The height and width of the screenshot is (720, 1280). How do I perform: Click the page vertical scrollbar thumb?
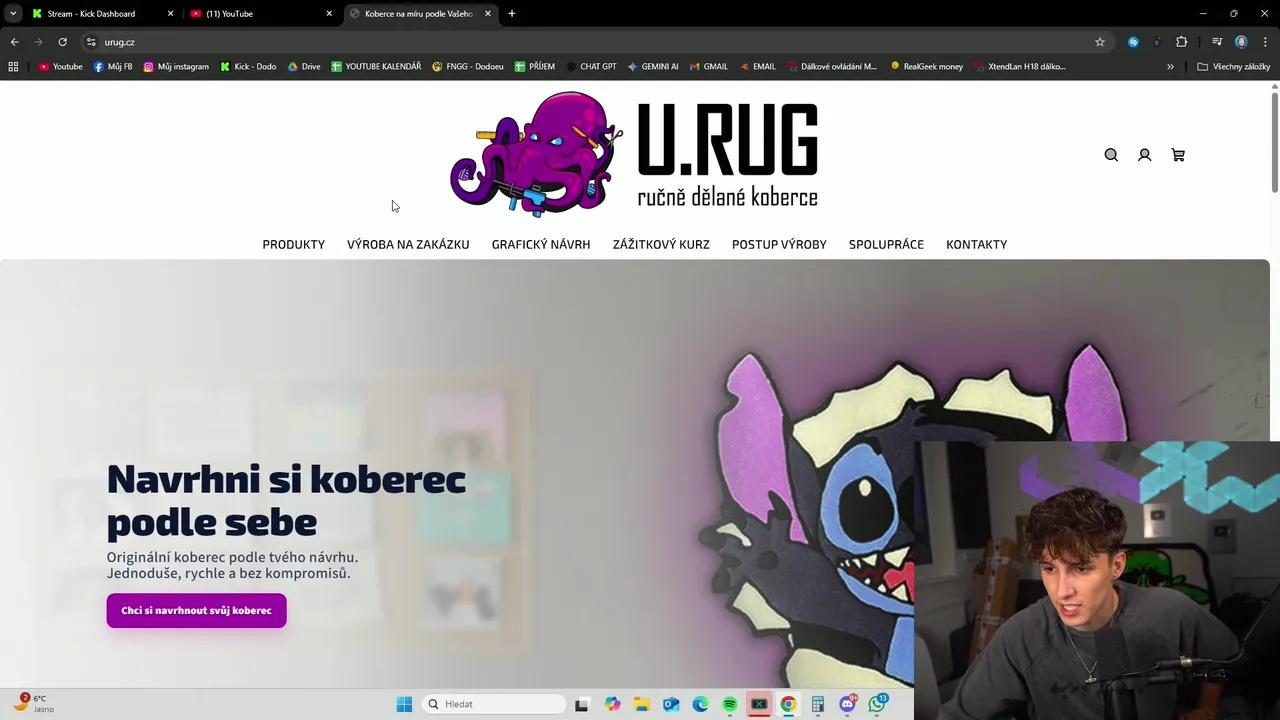point(1275,142)
